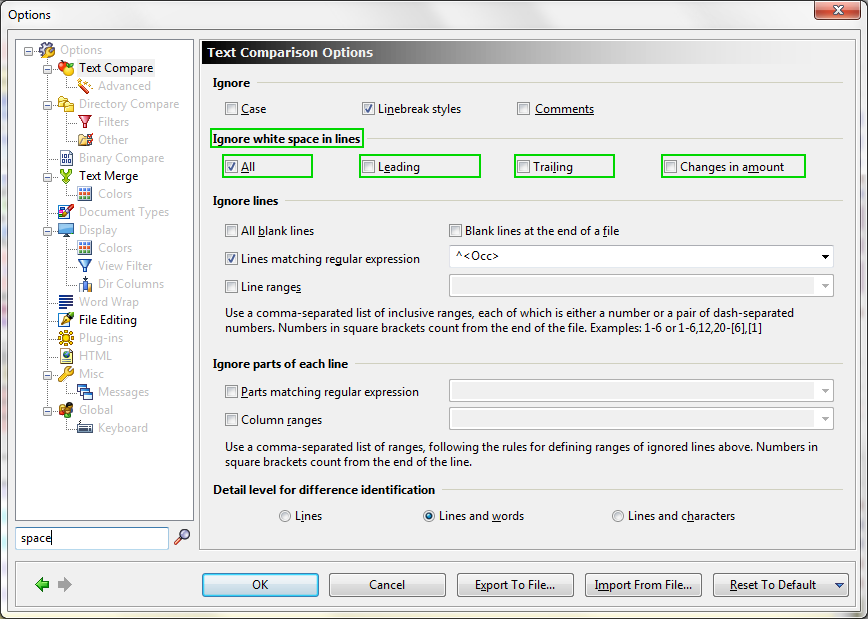Screen dimensions: 868x619
Task: Click the Text Merge icon
Action: coord(66,176)
